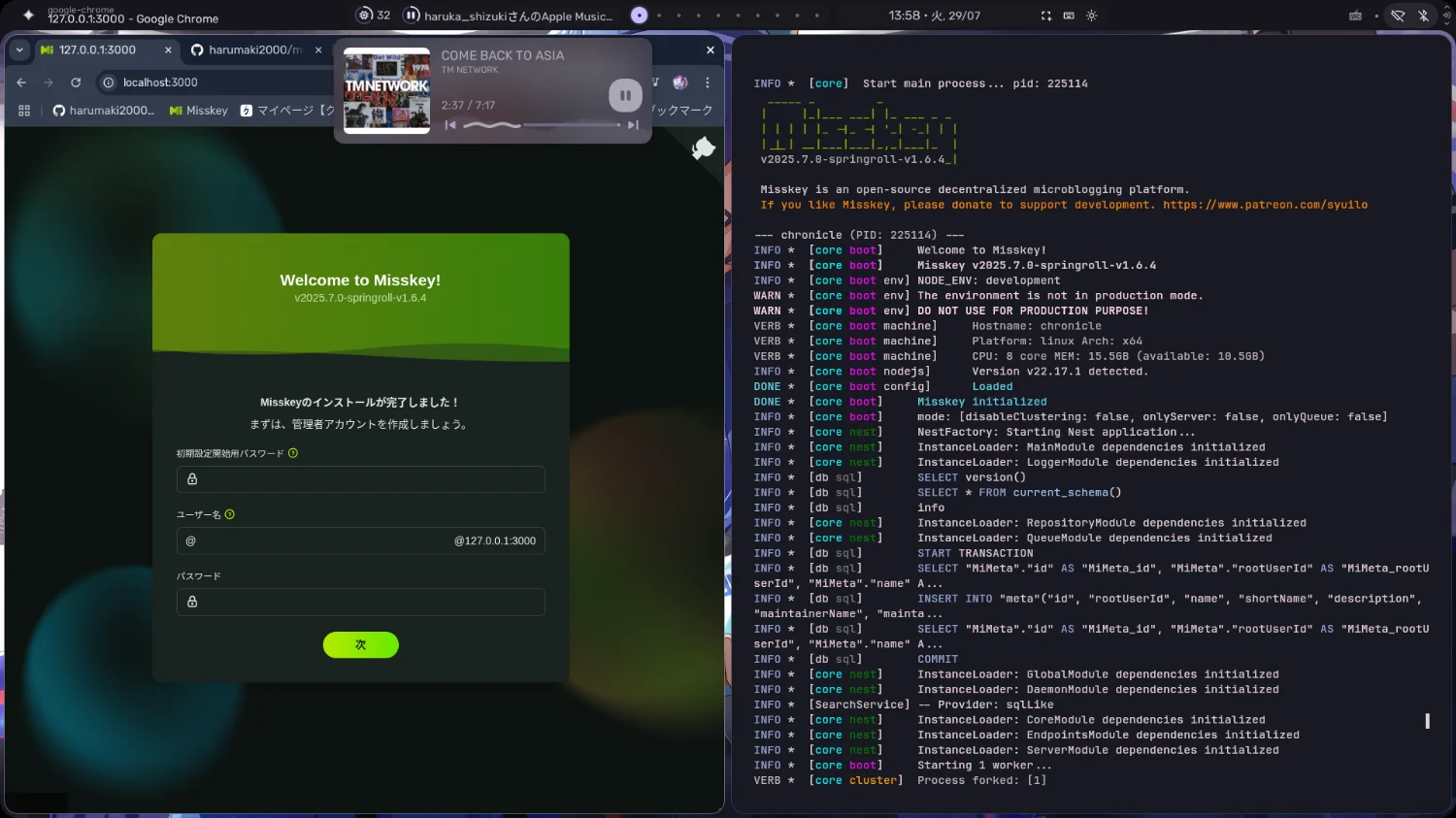Click the keyboard layout tray icon
Viewport: 1456px width, 818px height.
[x=1355, y=16]
